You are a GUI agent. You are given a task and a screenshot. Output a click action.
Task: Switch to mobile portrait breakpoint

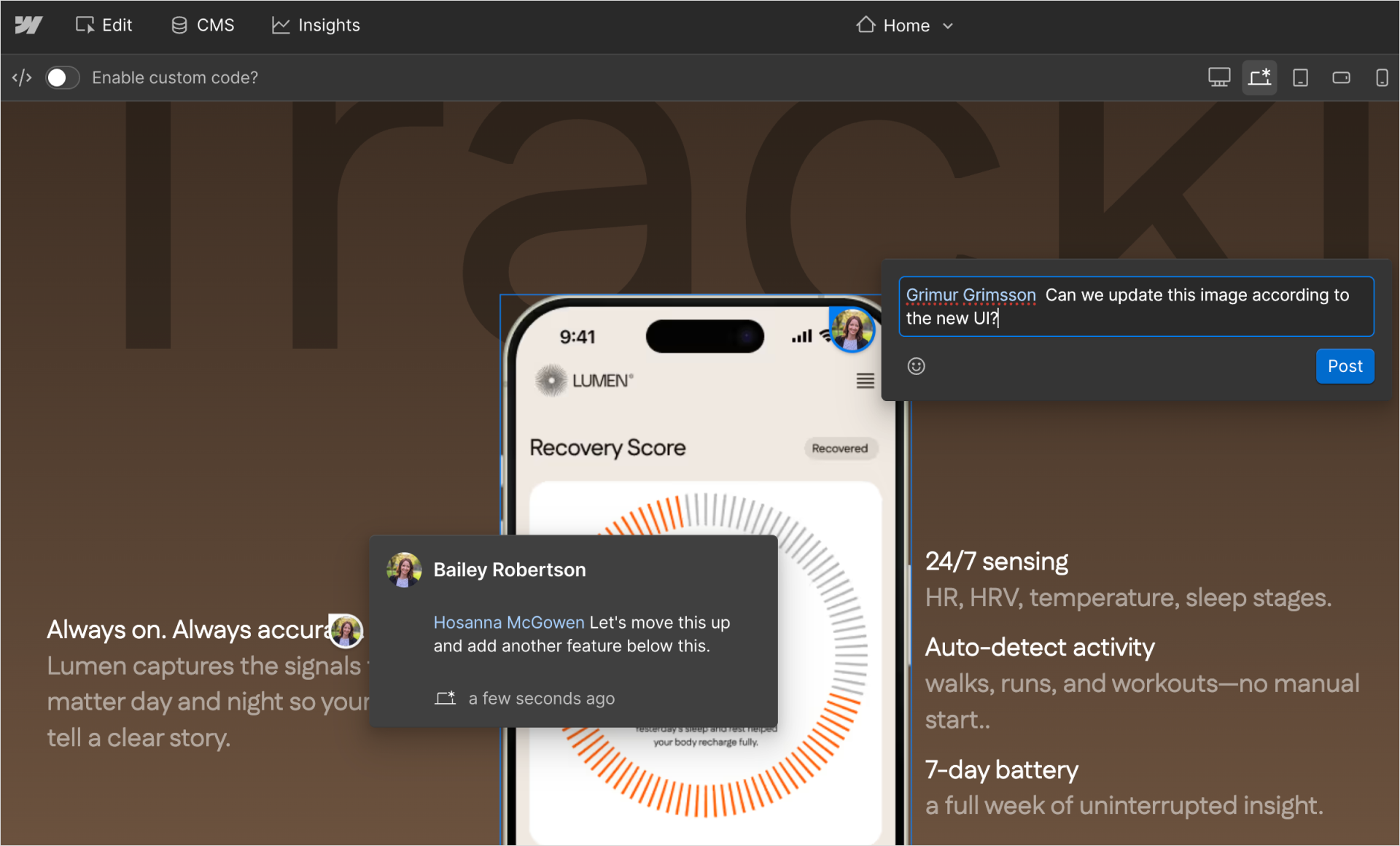click(1381, 77)
